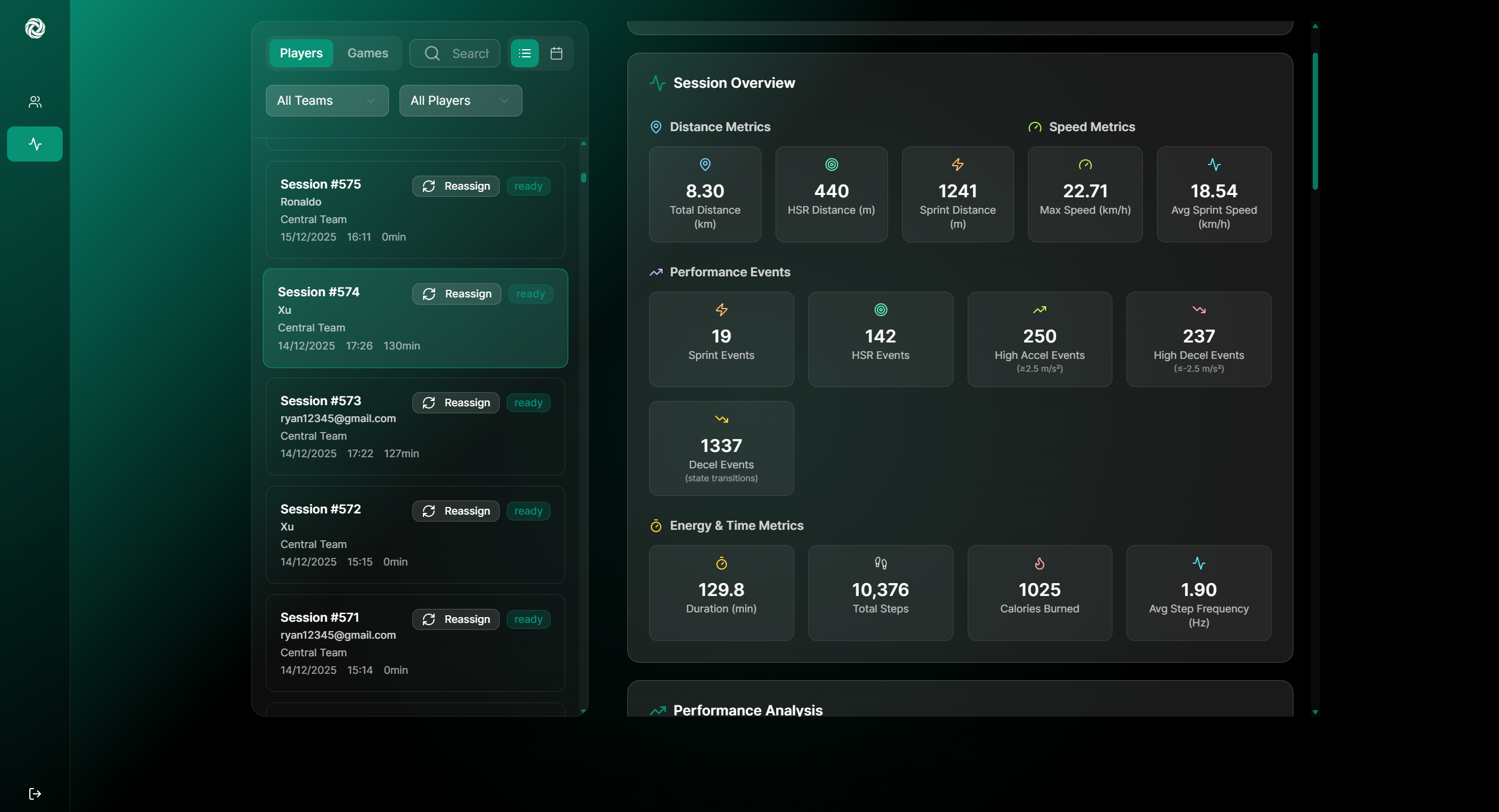Click the search magnifier icon

(x=432, y=53)
